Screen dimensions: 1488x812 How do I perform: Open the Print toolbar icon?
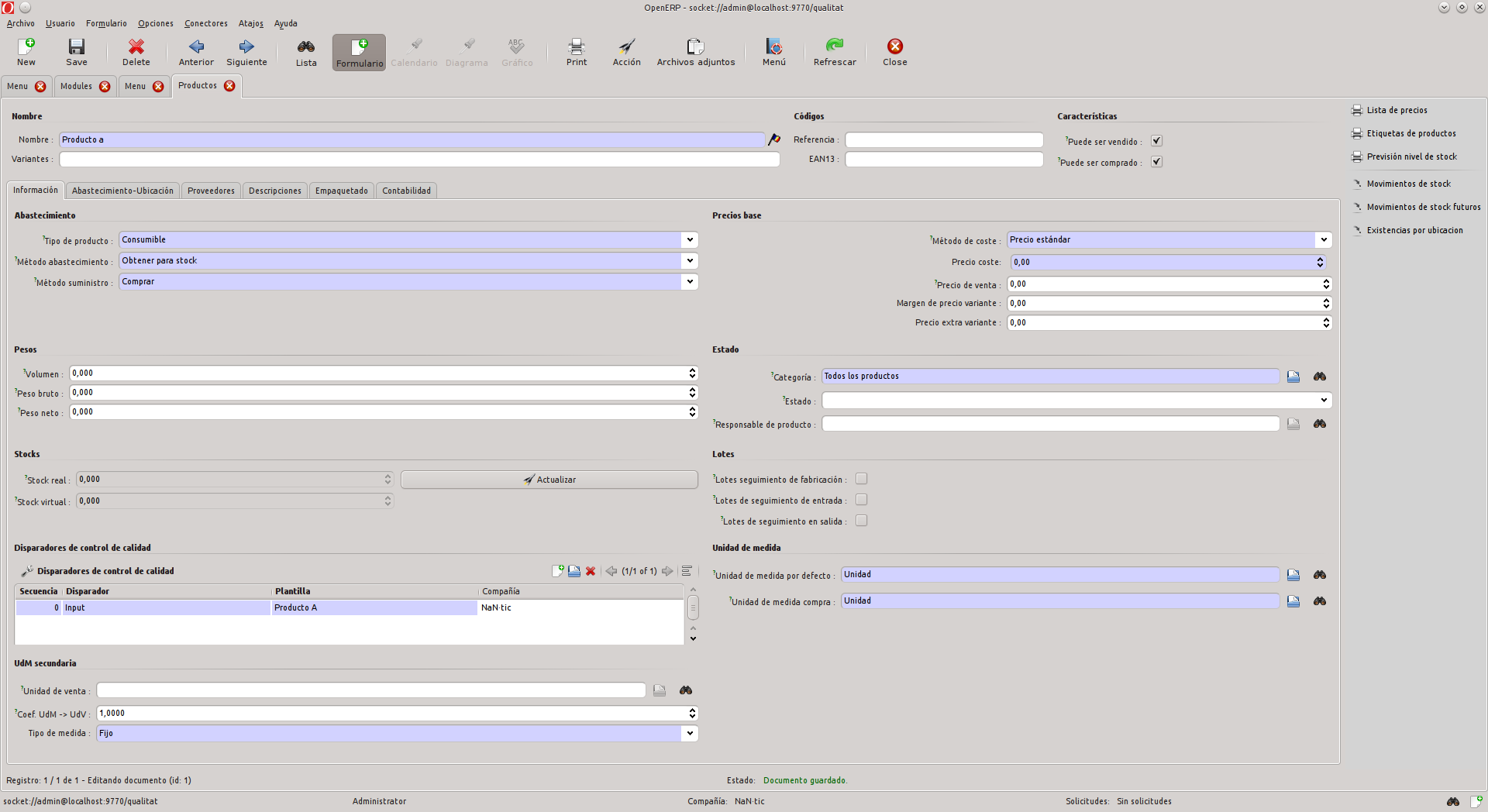point(577,52)
